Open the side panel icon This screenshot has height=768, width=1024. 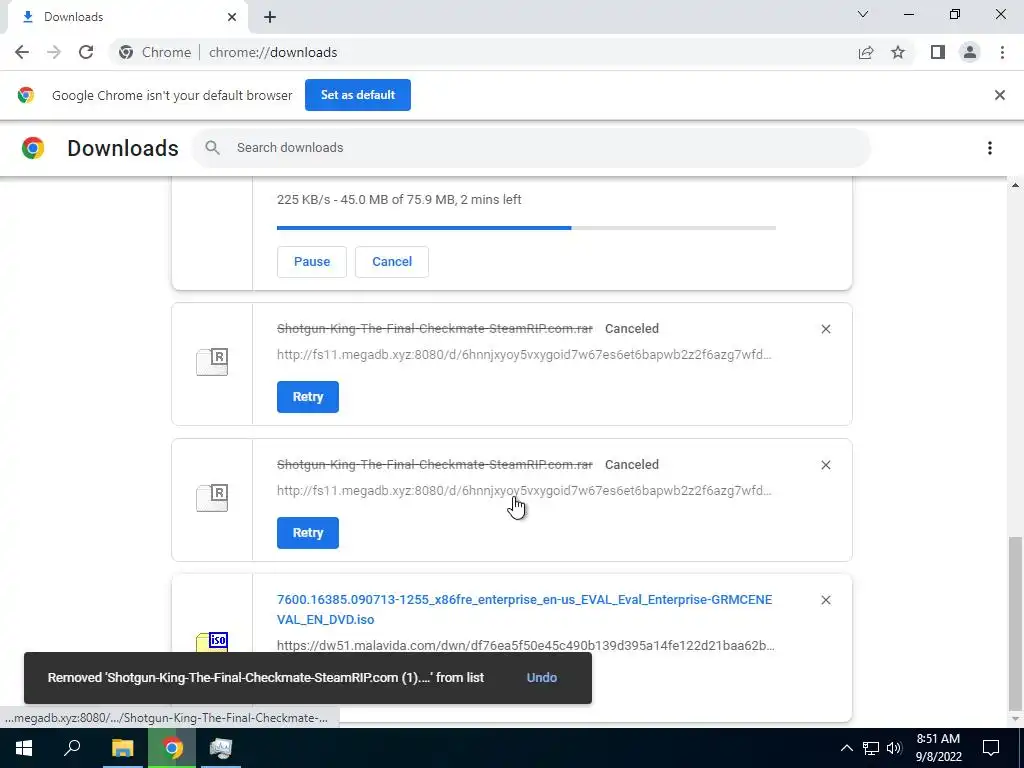click(x=938, y=52)
